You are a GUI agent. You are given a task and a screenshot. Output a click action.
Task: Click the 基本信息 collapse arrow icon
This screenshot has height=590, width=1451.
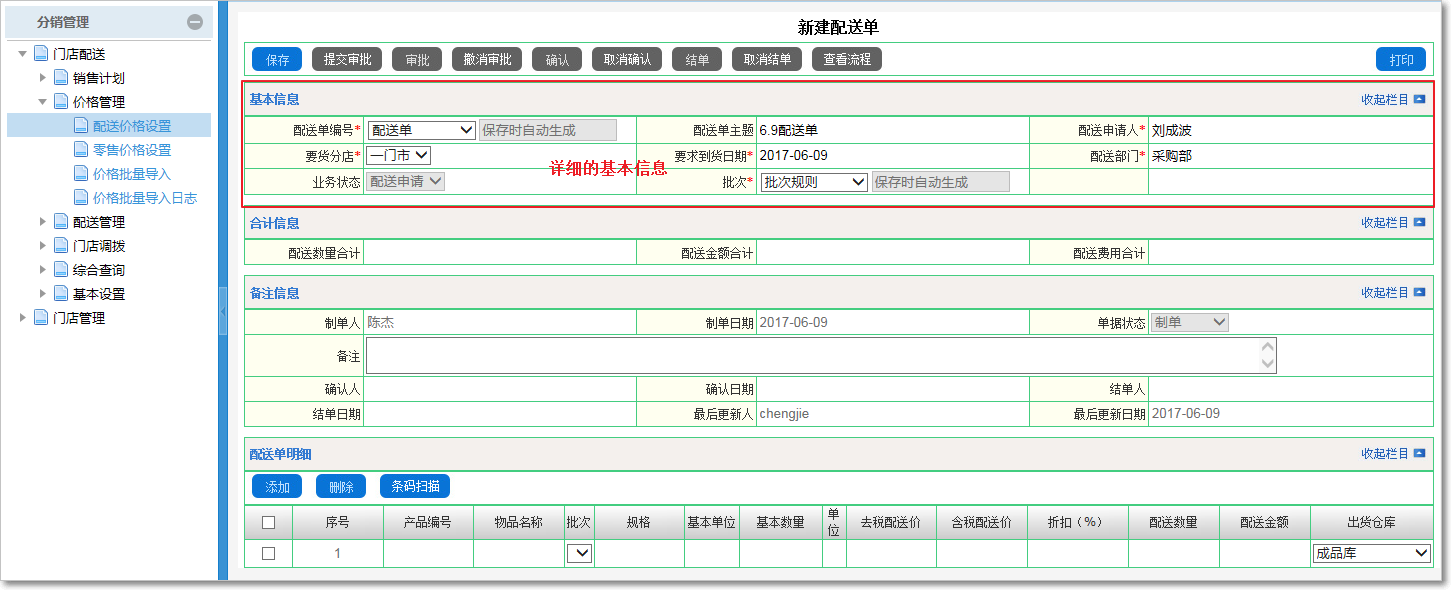[1419, 100]
